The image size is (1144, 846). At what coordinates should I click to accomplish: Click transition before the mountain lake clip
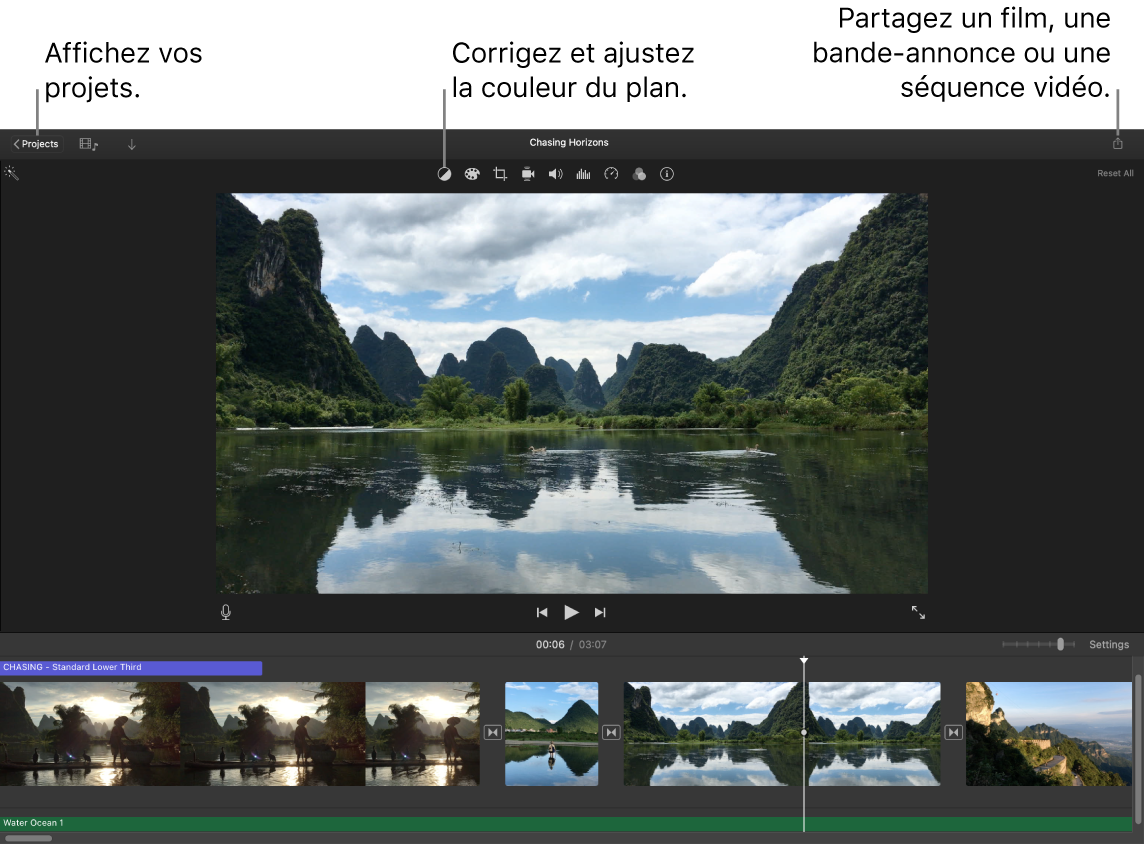(611, 732)
